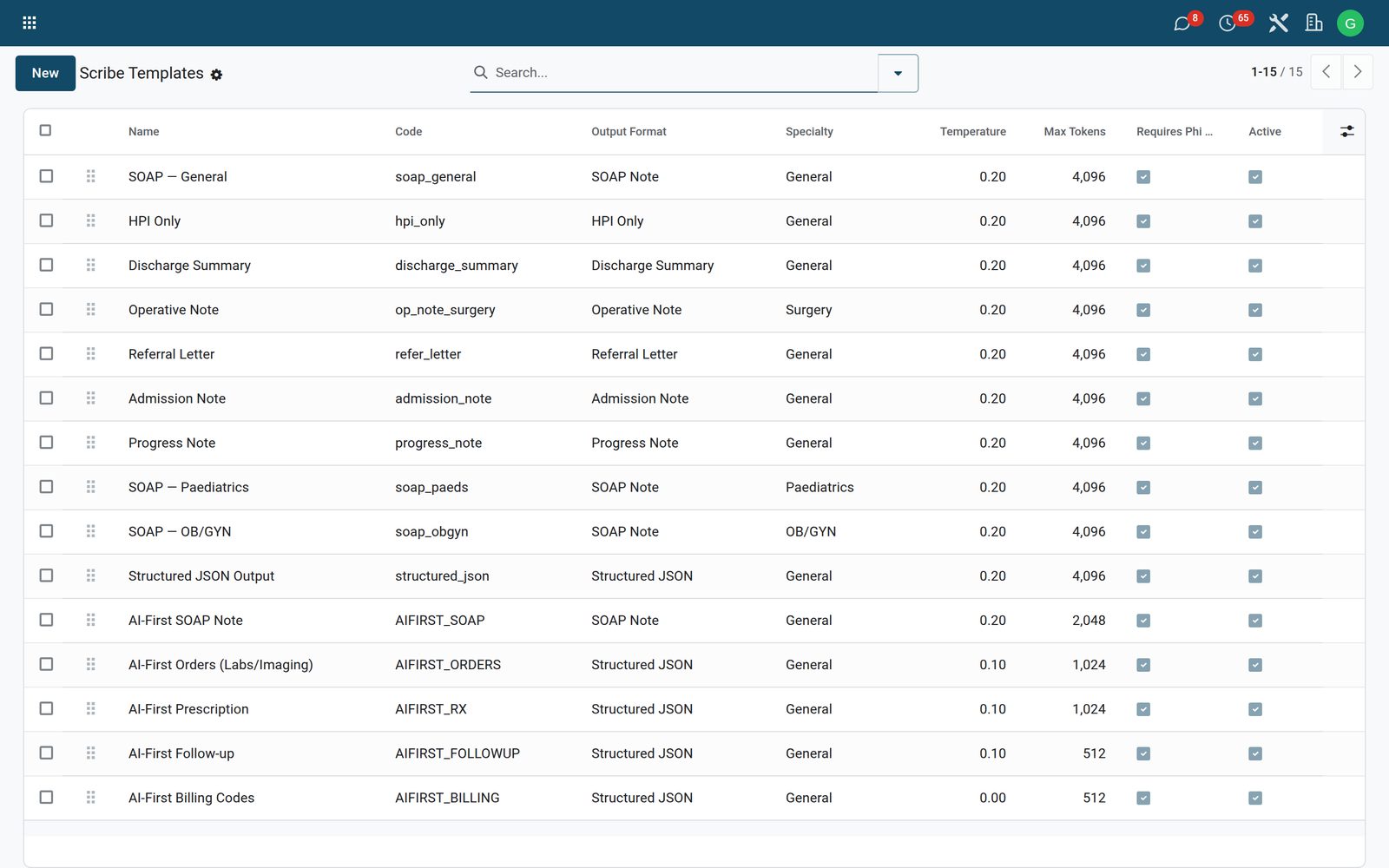Toggle Active for AI-First Billing Codes
Screen dimensions: 1389x868
[1255, 798]
